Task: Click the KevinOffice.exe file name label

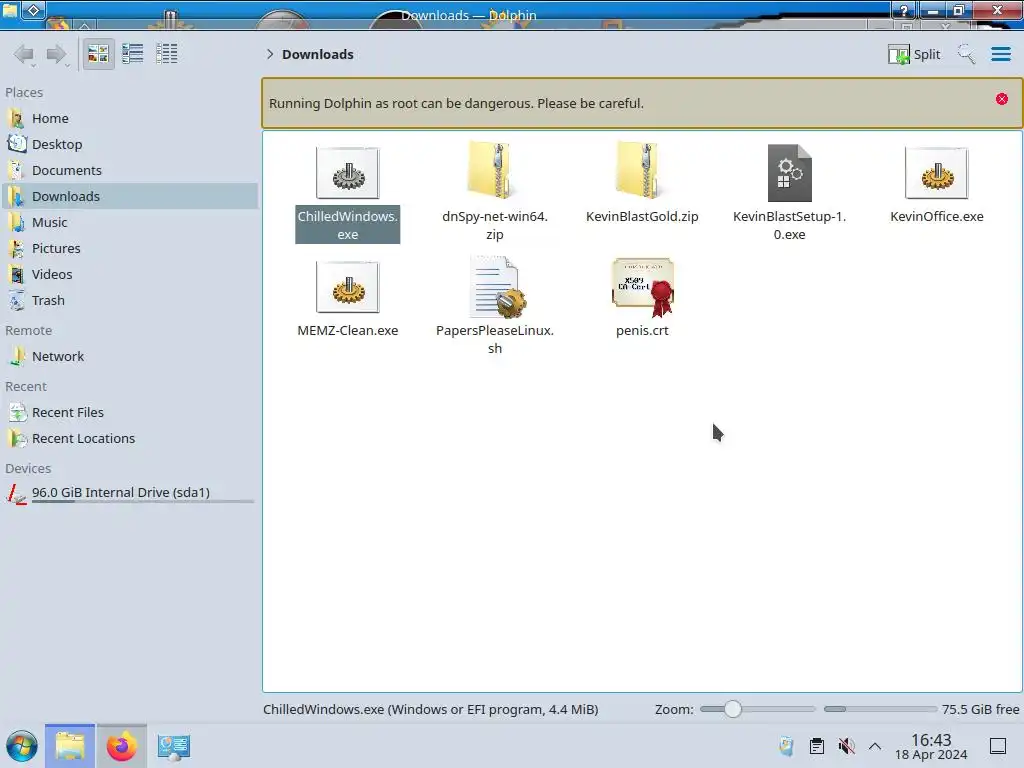Action: coord(936,216)
